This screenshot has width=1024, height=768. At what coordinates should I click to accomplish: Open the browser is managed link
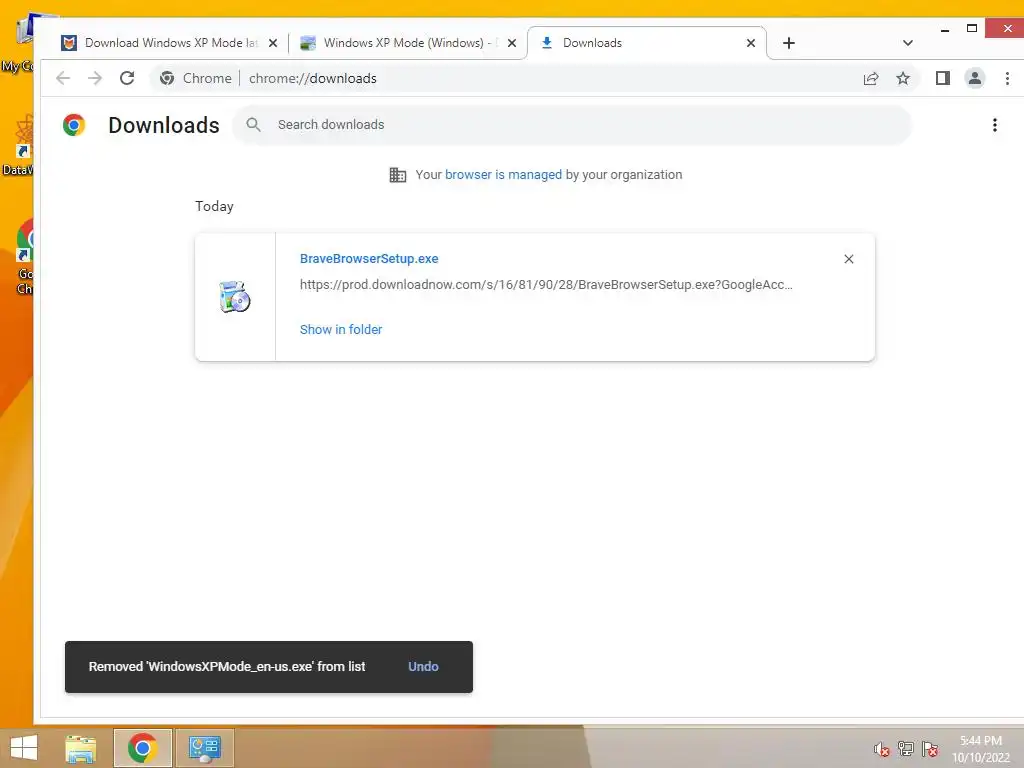[x=503, y=175]
